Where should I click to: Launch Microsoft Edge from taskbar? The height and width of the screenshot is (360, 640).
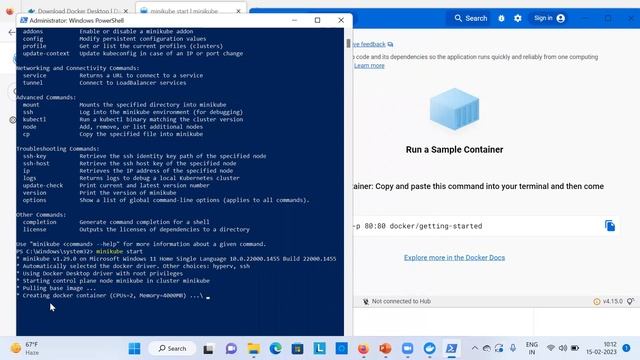[x=276, y=349]
